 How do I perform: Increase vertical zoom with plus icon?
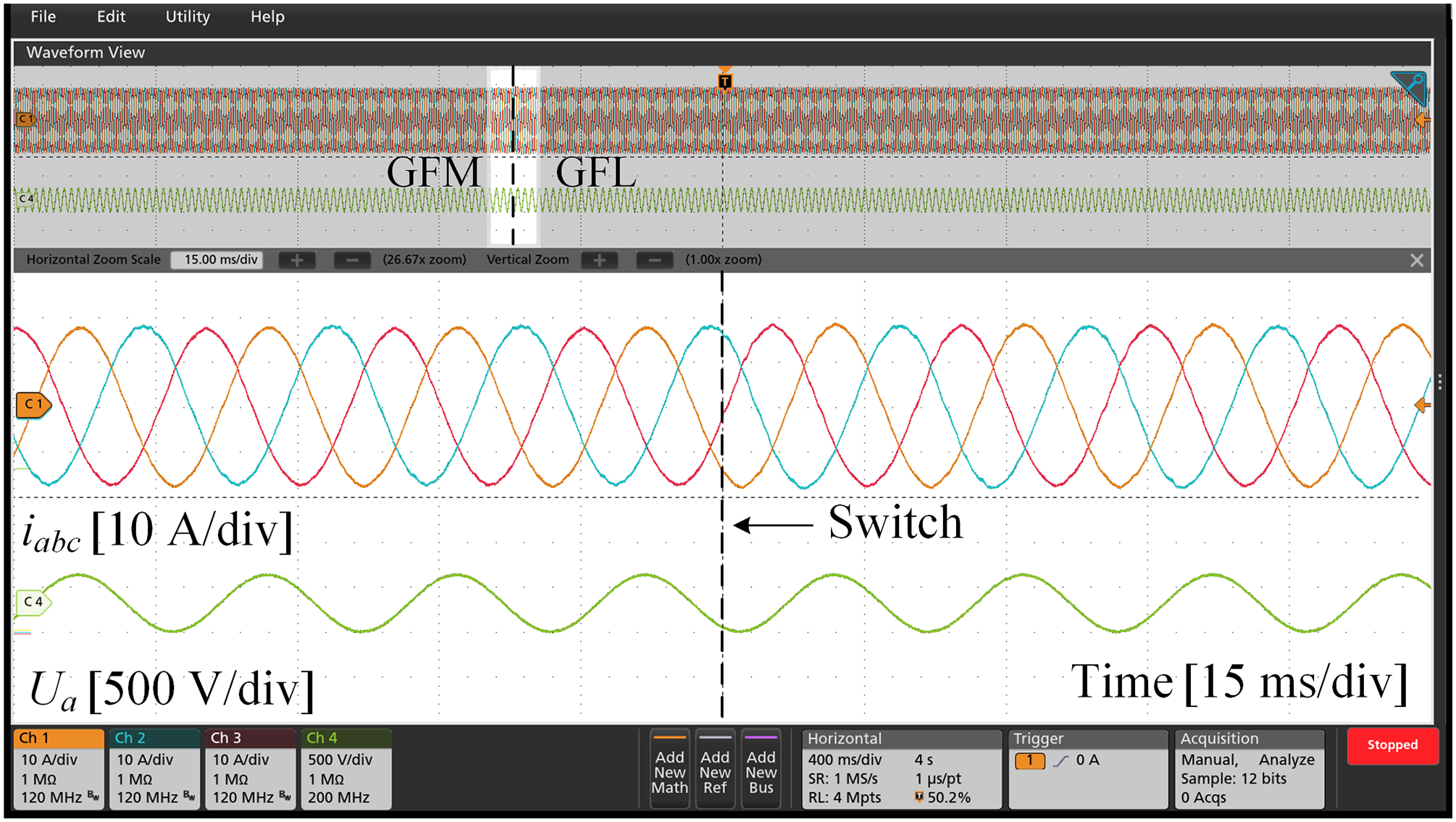tap(600, 260)
